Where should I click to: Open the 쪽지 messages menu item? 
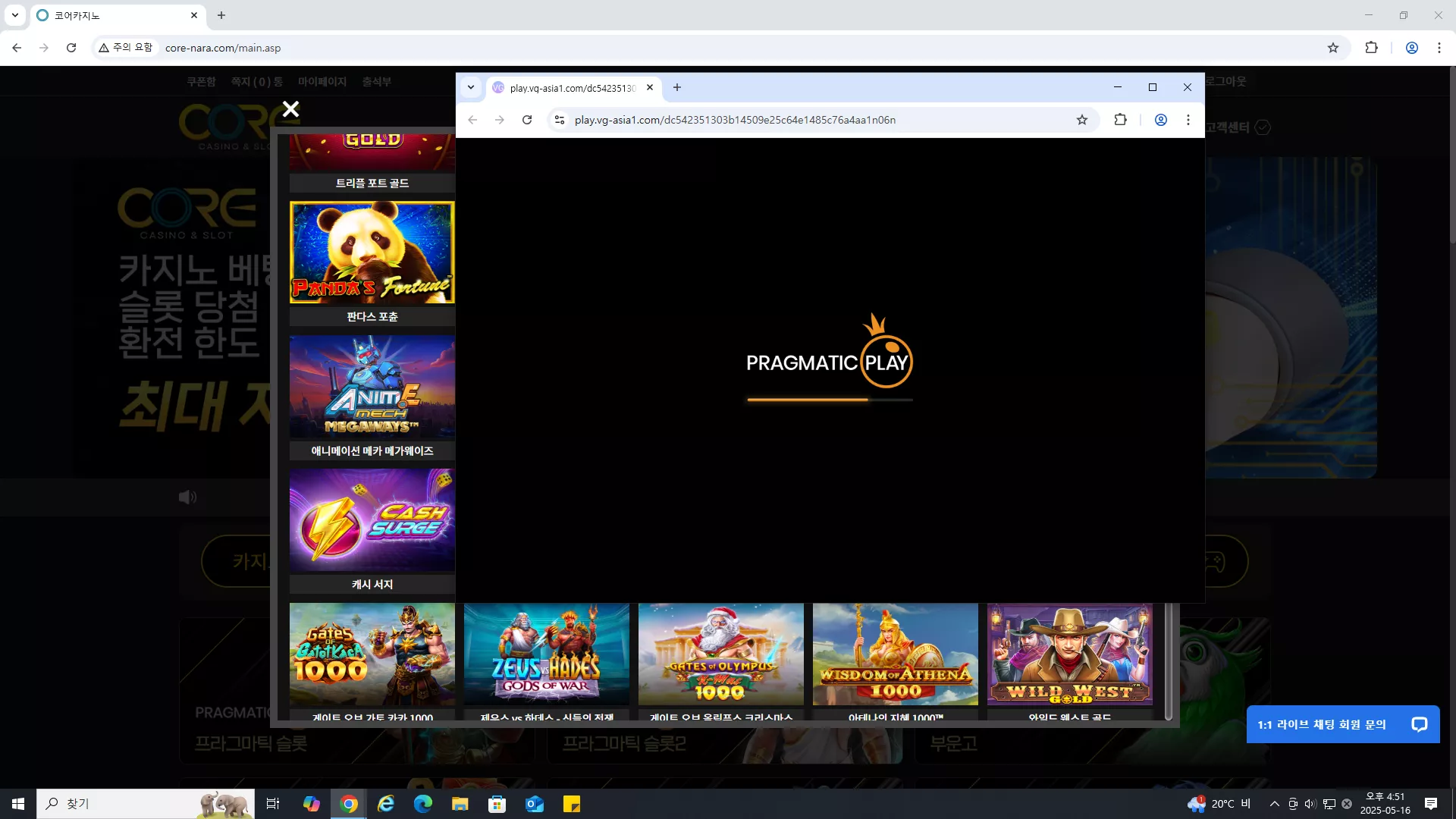coord(257,82)
